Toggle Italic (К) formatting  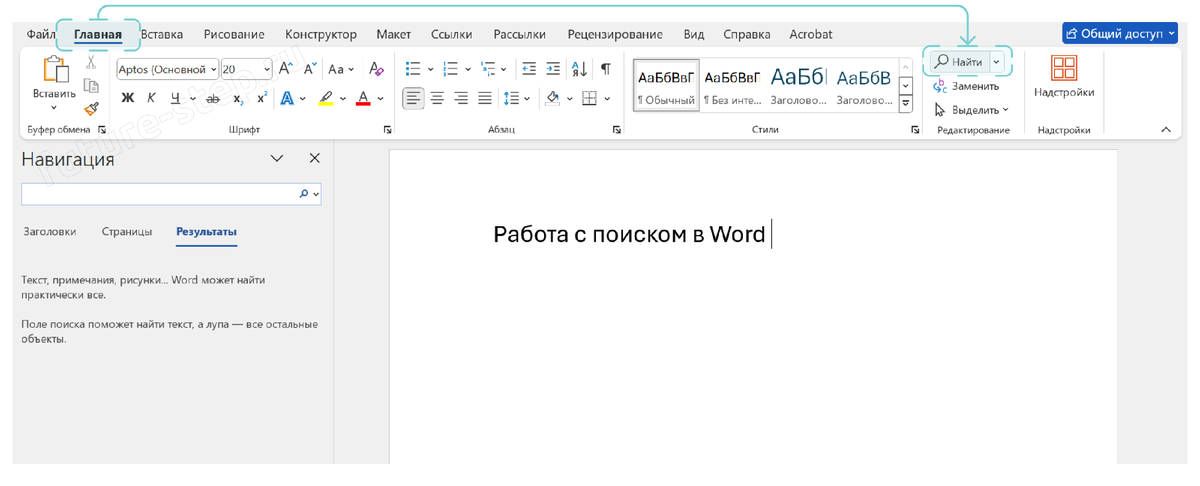click(x=151, y=98)
